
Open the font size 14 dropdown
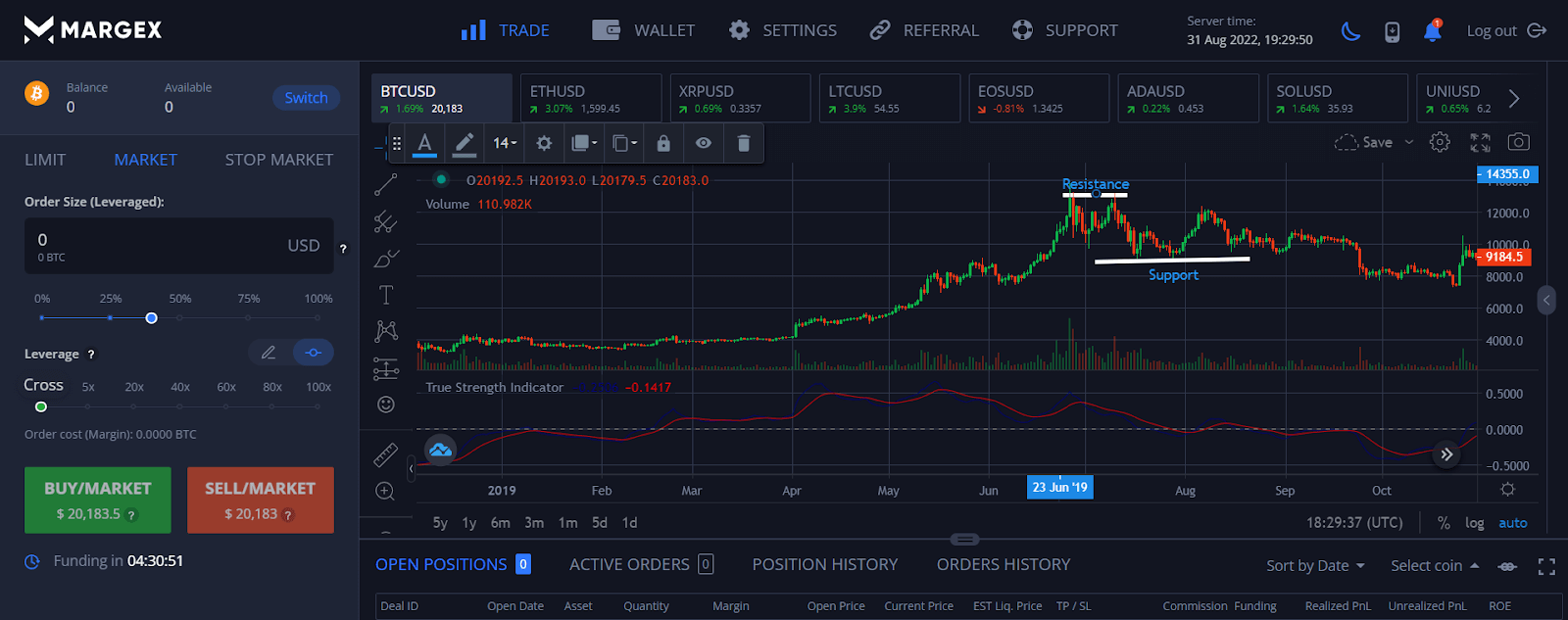504,143
